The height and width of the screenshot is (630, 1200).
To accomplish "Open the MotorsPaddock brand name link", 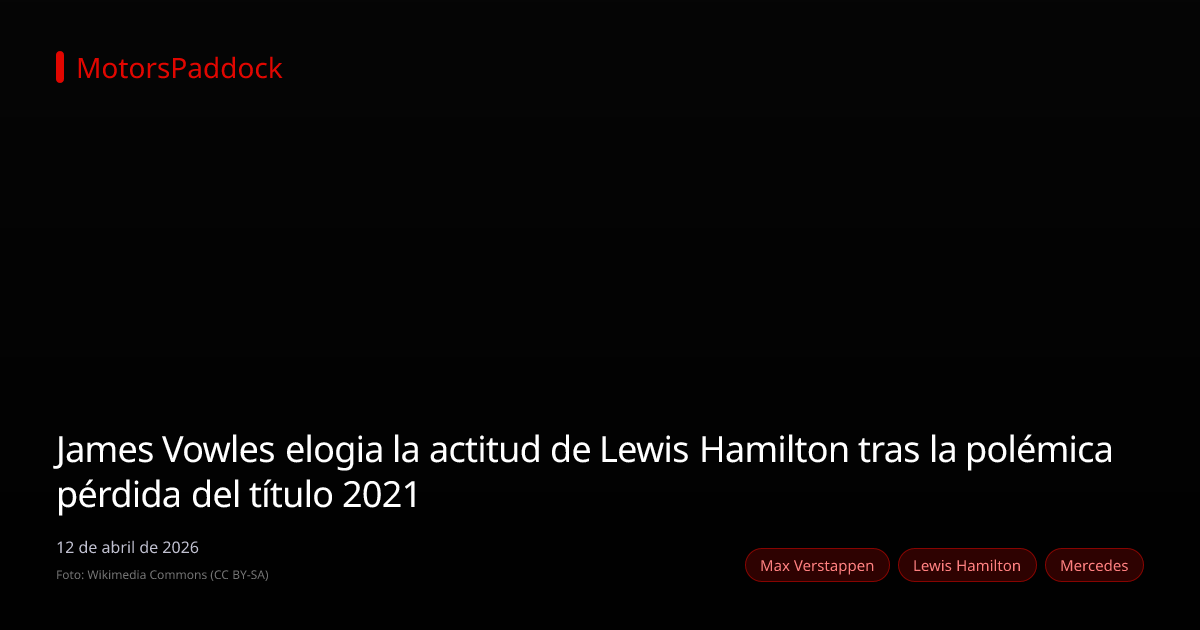I will [179, 68].
